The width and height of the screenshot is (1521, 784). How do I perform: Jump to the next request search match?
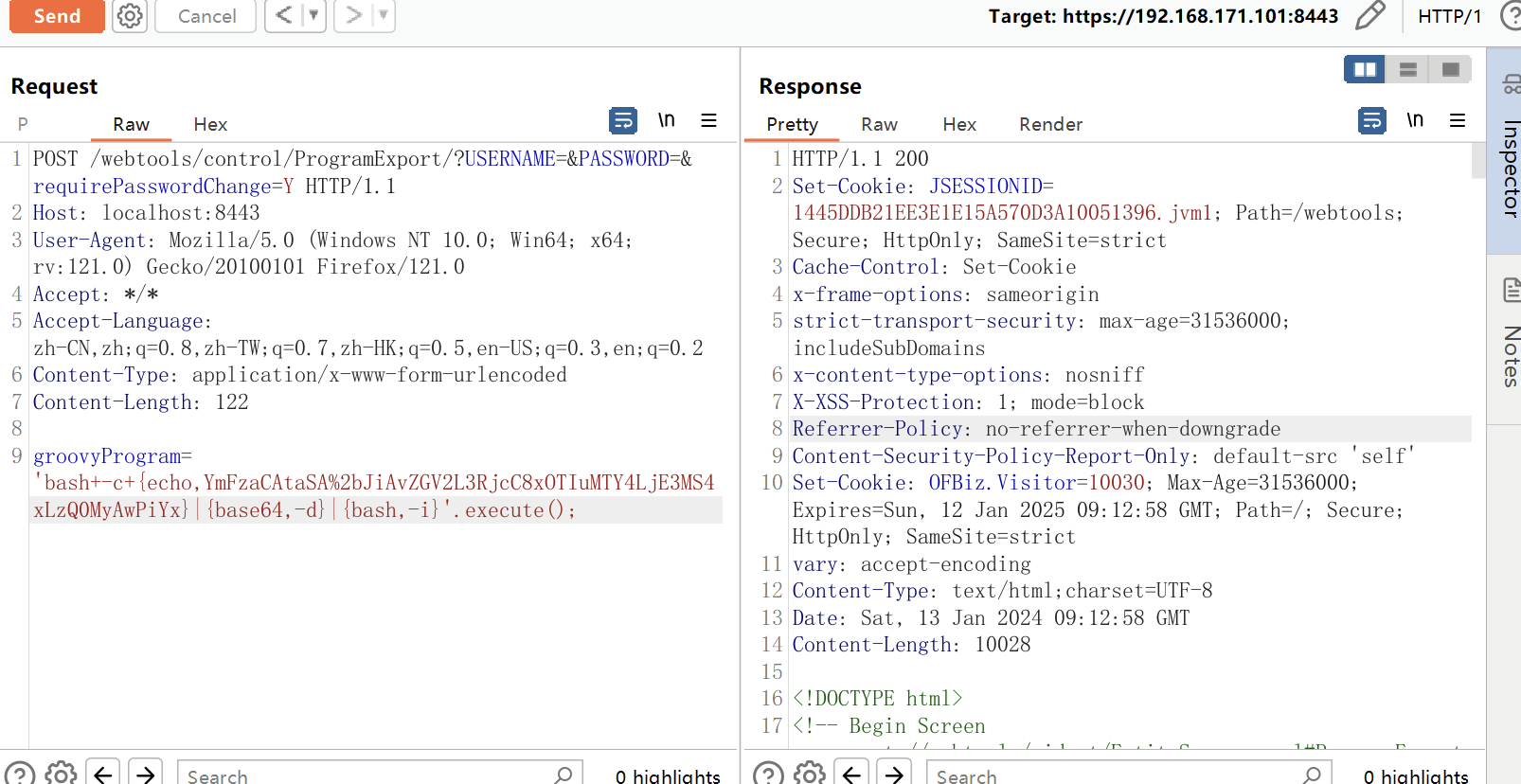tap(145, 774)
